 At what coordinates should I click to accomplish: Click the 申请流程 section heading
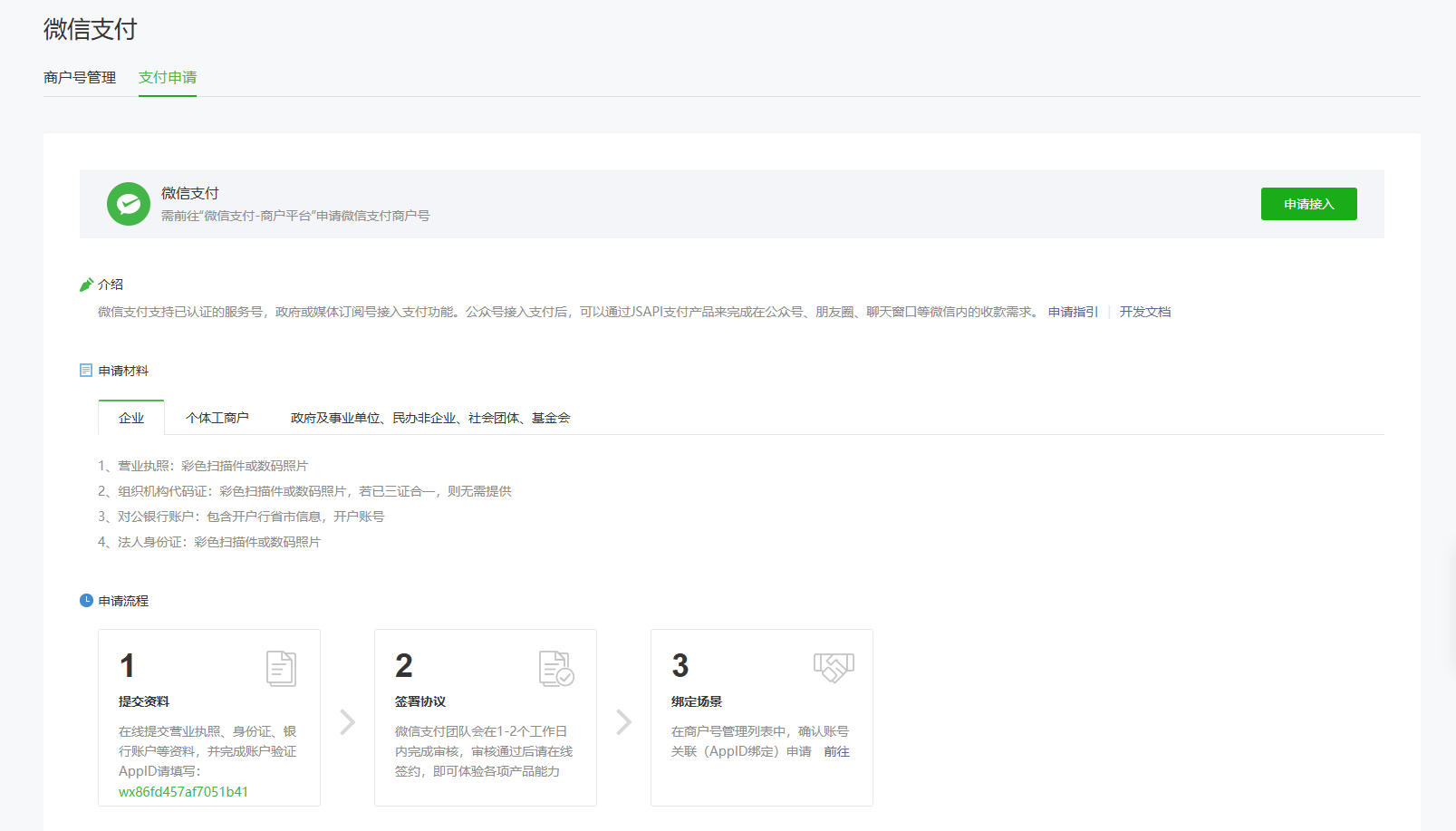coord(123,601)
